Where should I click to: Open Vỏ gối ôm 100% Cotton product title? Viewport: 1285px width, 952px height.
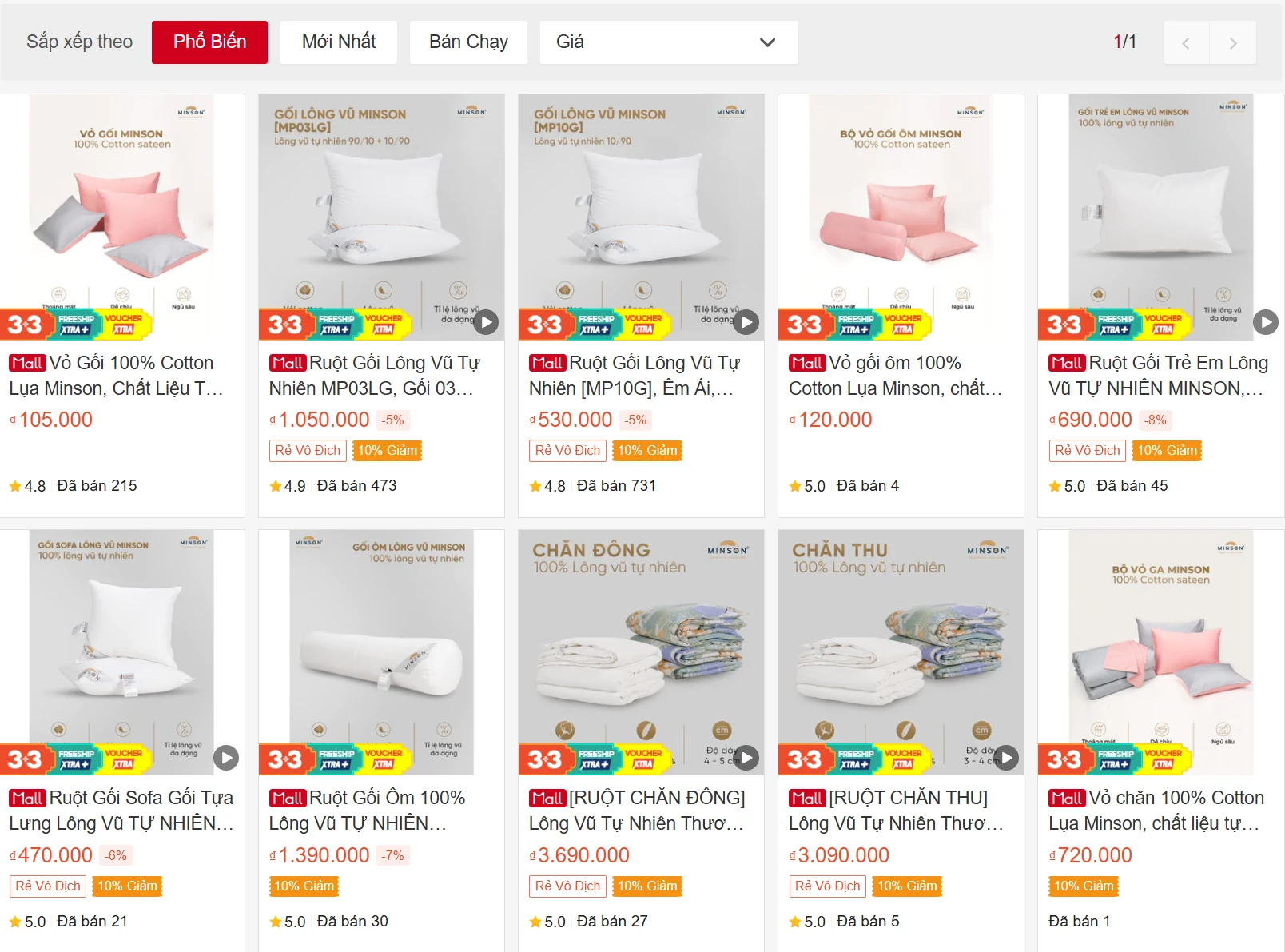point(895,376)
